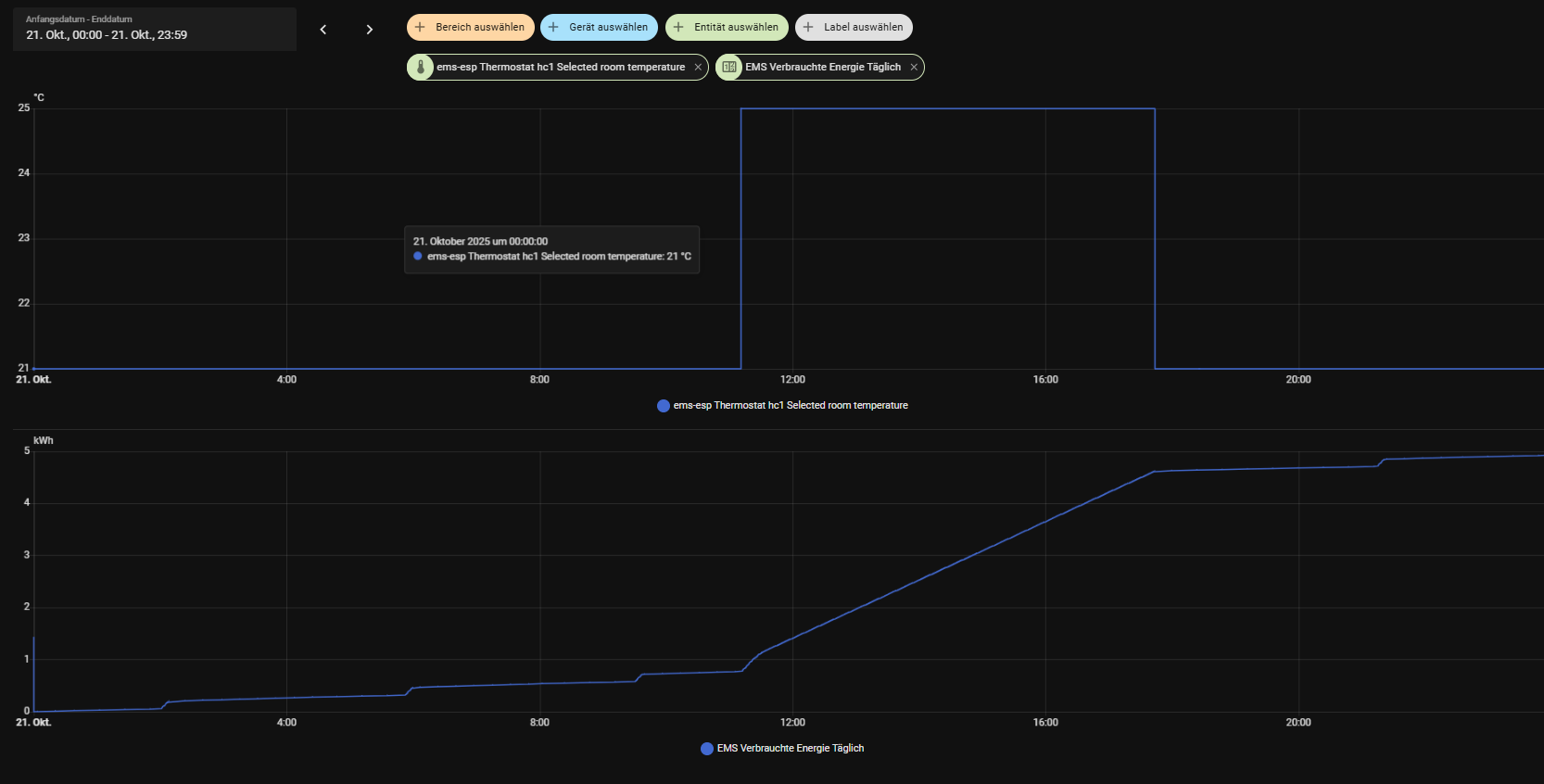Image resolution: width=1544 pixels, height=784 pixels.
Task: Open the Bereich auswählen picker
Action: coord(471,28)
